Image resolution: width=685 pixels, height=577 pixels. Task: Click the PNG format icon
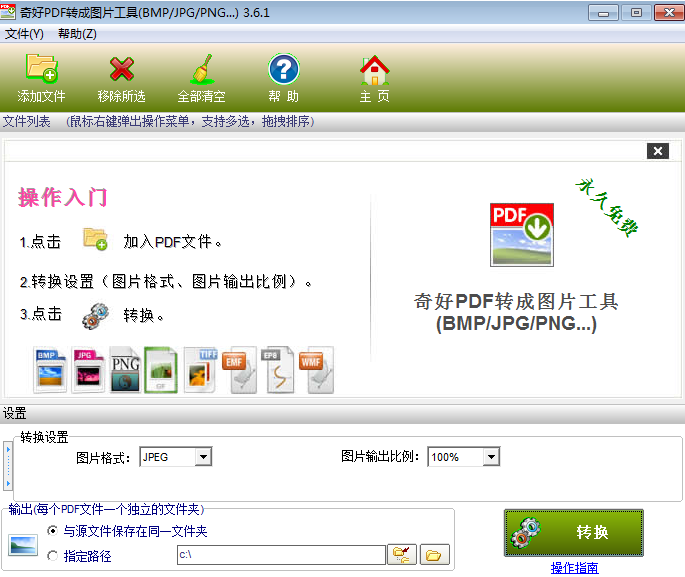[x=125, y=370]
